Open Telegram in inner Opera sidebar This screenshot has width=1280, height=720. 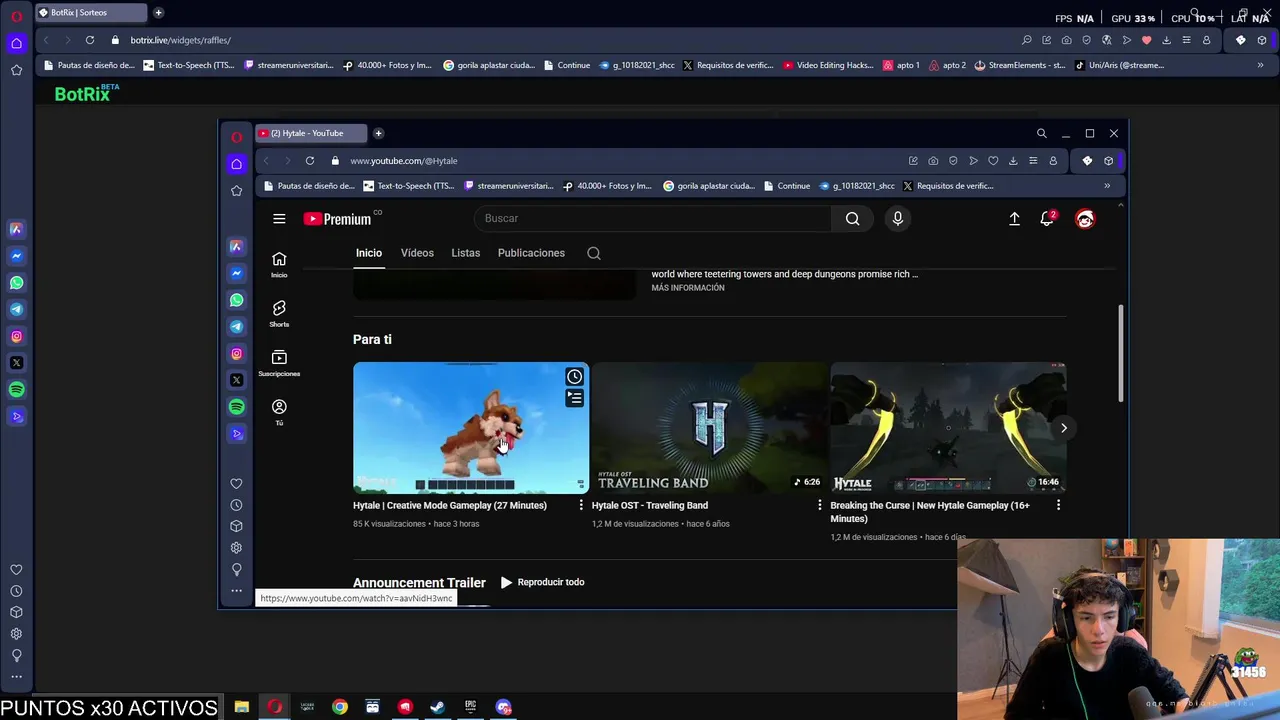pos(236,327)
